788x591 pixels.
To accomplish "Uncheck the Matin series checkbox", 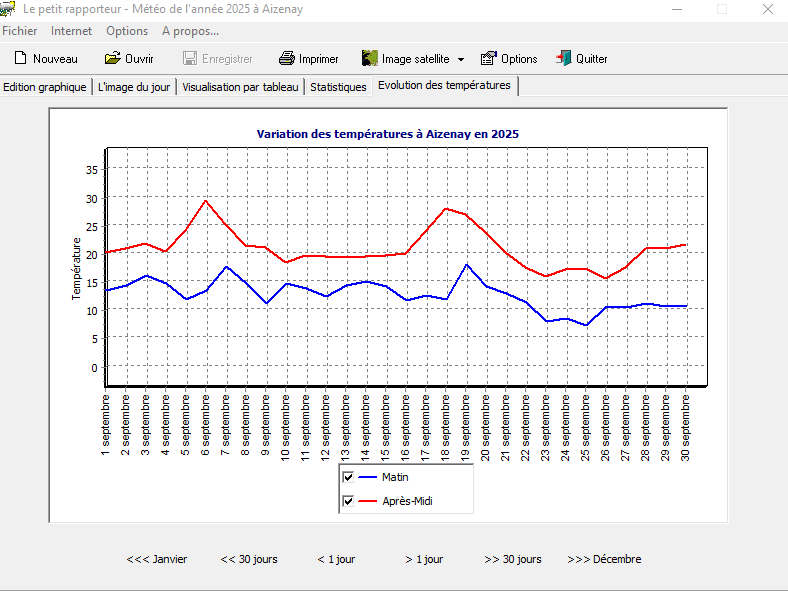I will 348,477.
